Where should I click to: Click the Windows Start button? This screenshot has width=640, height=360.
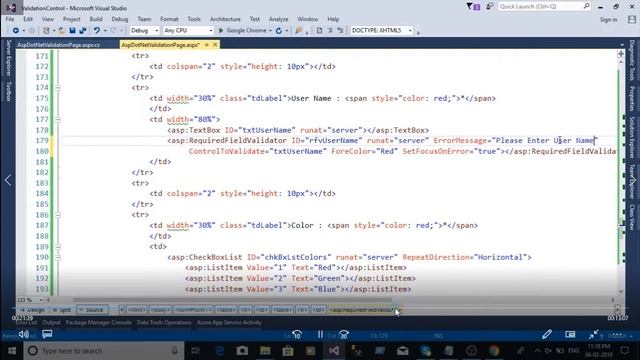(x=12, y=351)
